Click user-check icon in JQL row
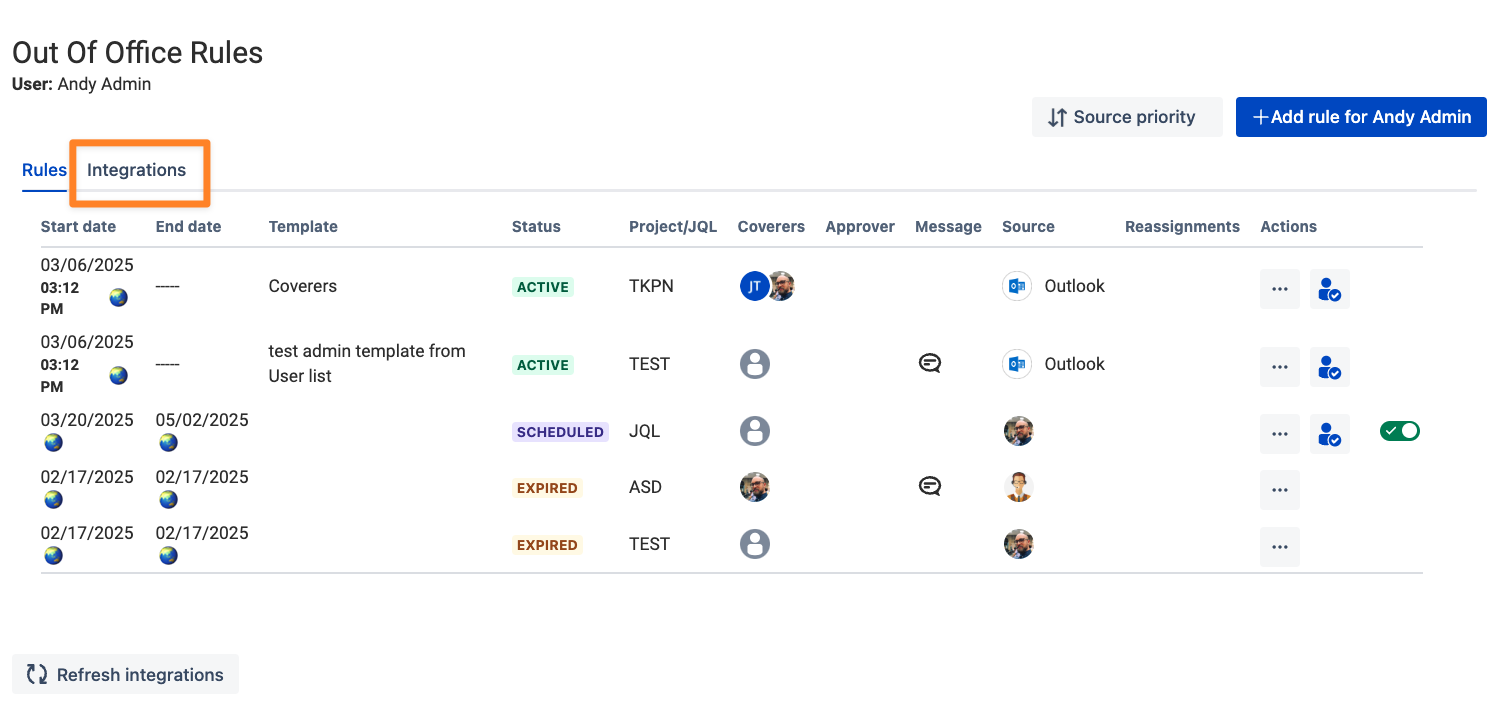Viewport: 1491px width, 718px height. tap(1330, 434)
